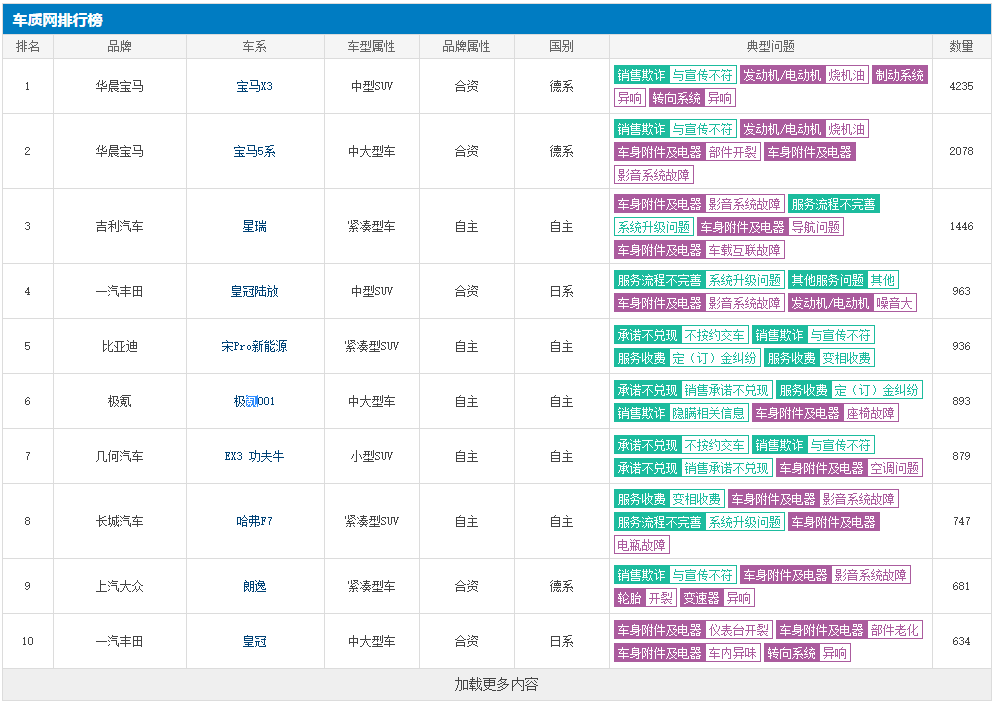Click the EX3 功夫牛 link
The height and width of the screenshot is (704, 995).
(x=254, y=457)
